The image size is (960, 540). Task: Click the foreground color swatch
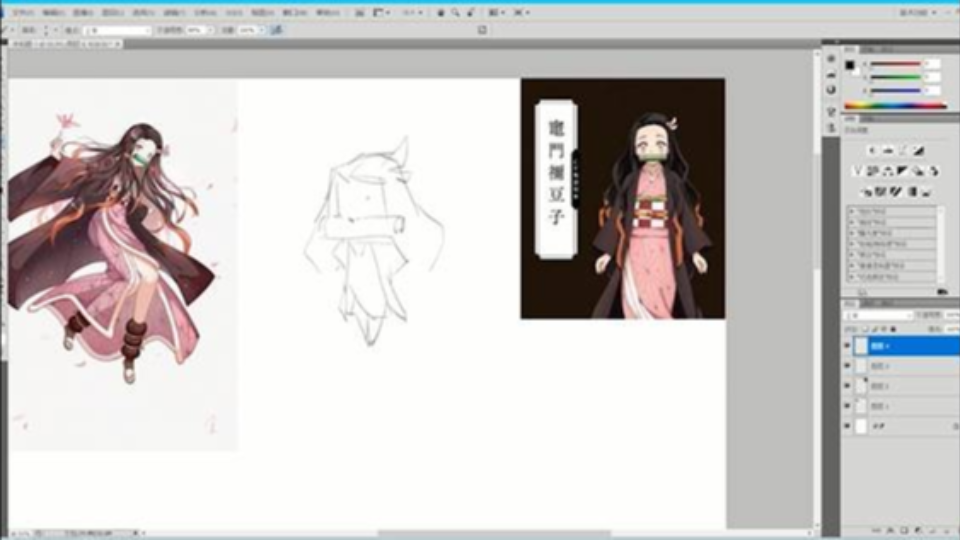tap(850, 66)
